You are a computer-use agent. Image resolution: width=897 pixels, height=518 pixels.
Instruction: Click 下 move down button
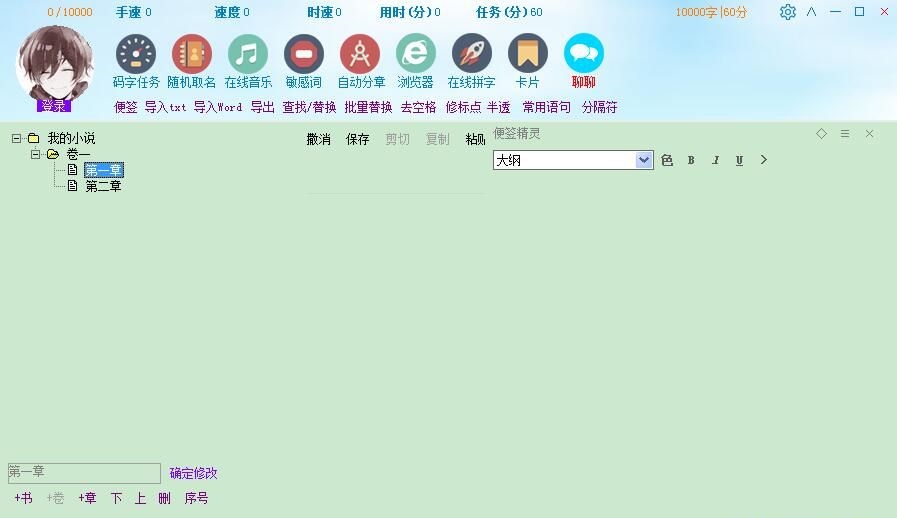[116, 499]
